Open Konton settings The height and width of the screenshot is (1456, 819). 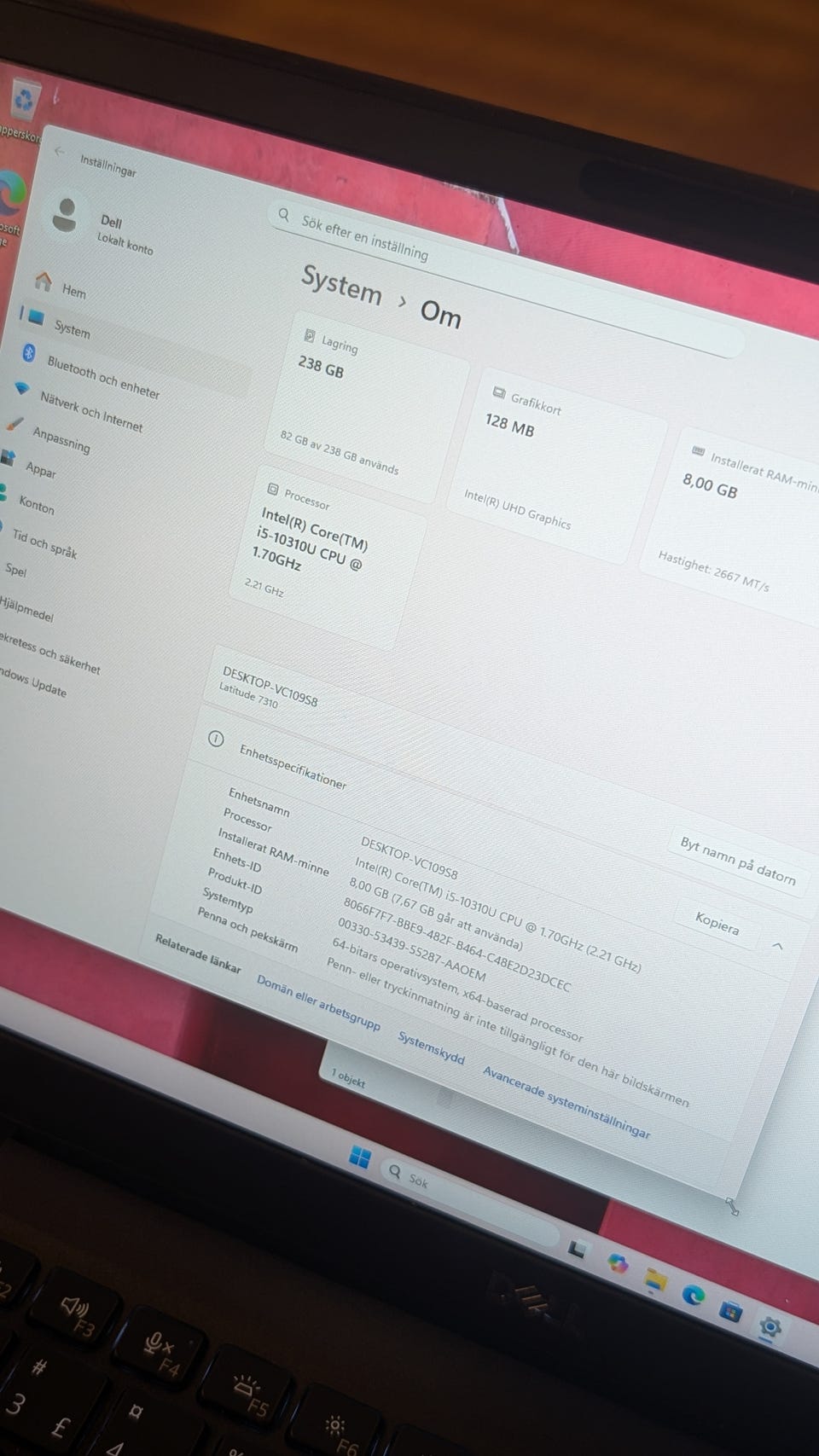36,505
